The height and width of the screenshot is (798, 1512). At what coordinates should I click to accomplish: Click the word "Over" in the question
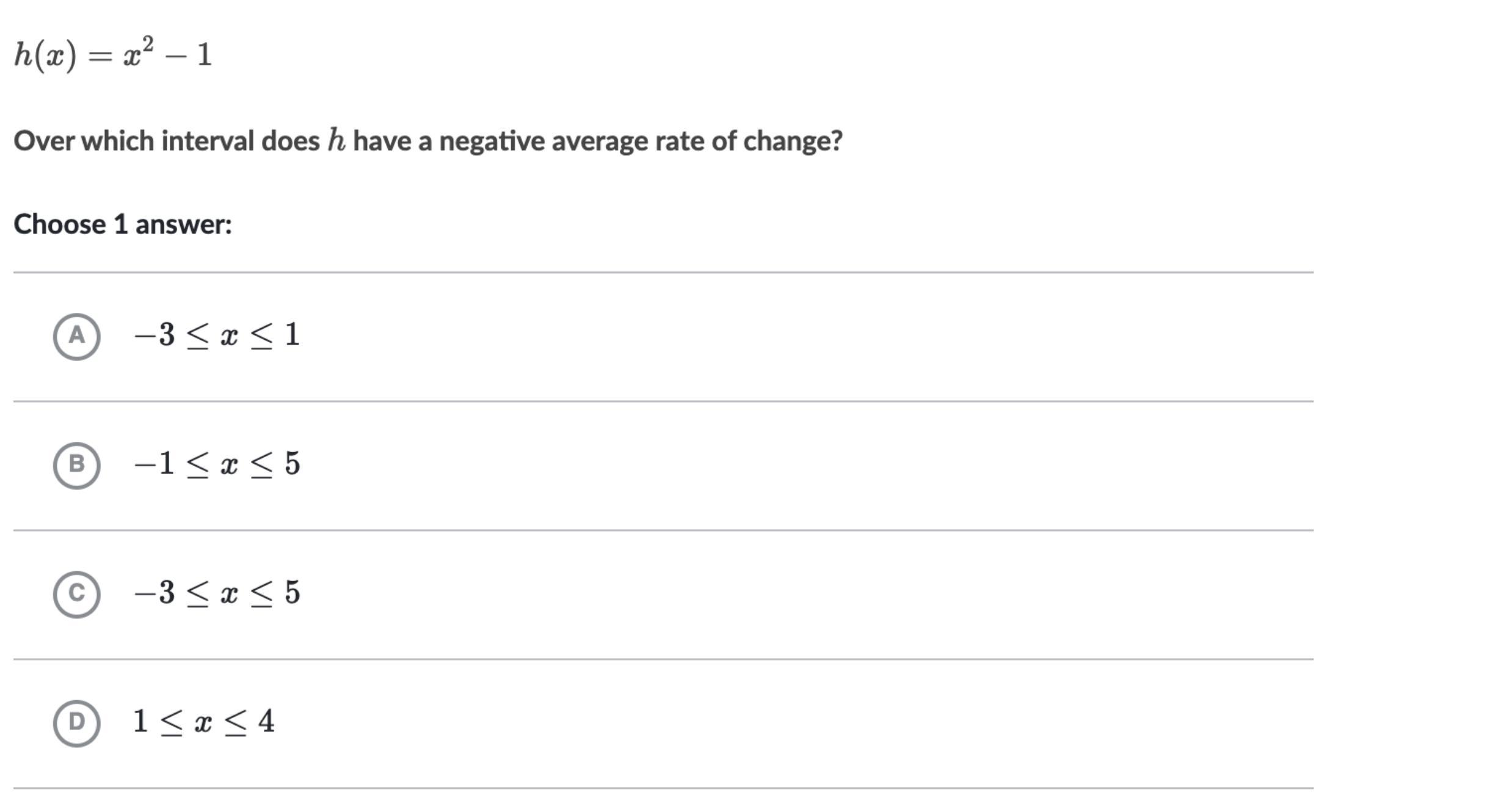click(x=44, y=141)
